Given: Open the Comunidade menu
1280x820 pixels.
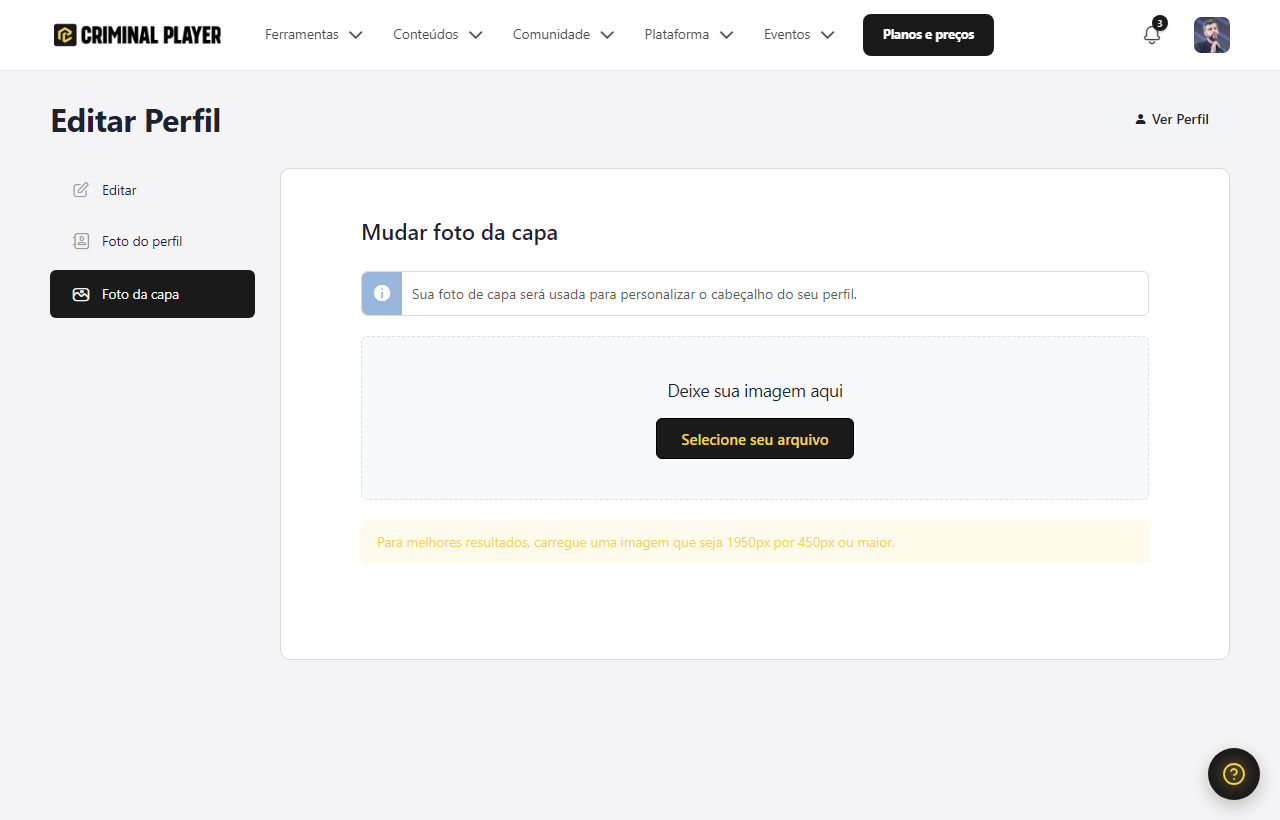Looking at the screenshot, I should coord(551,35).
